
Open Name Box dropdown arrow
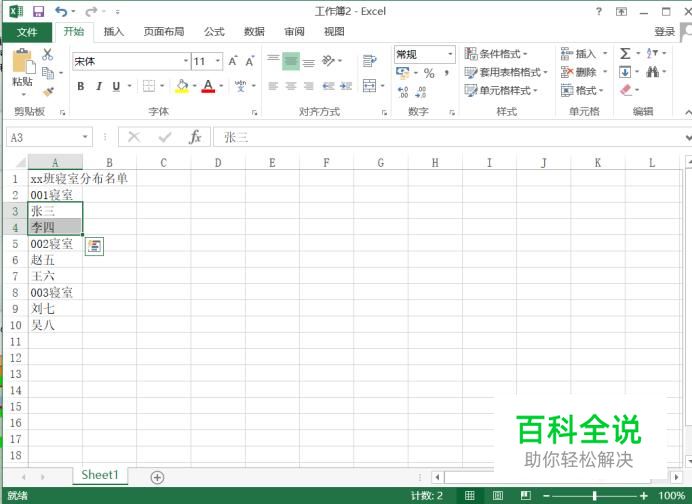pyautogui.click(x=85, y=137)
